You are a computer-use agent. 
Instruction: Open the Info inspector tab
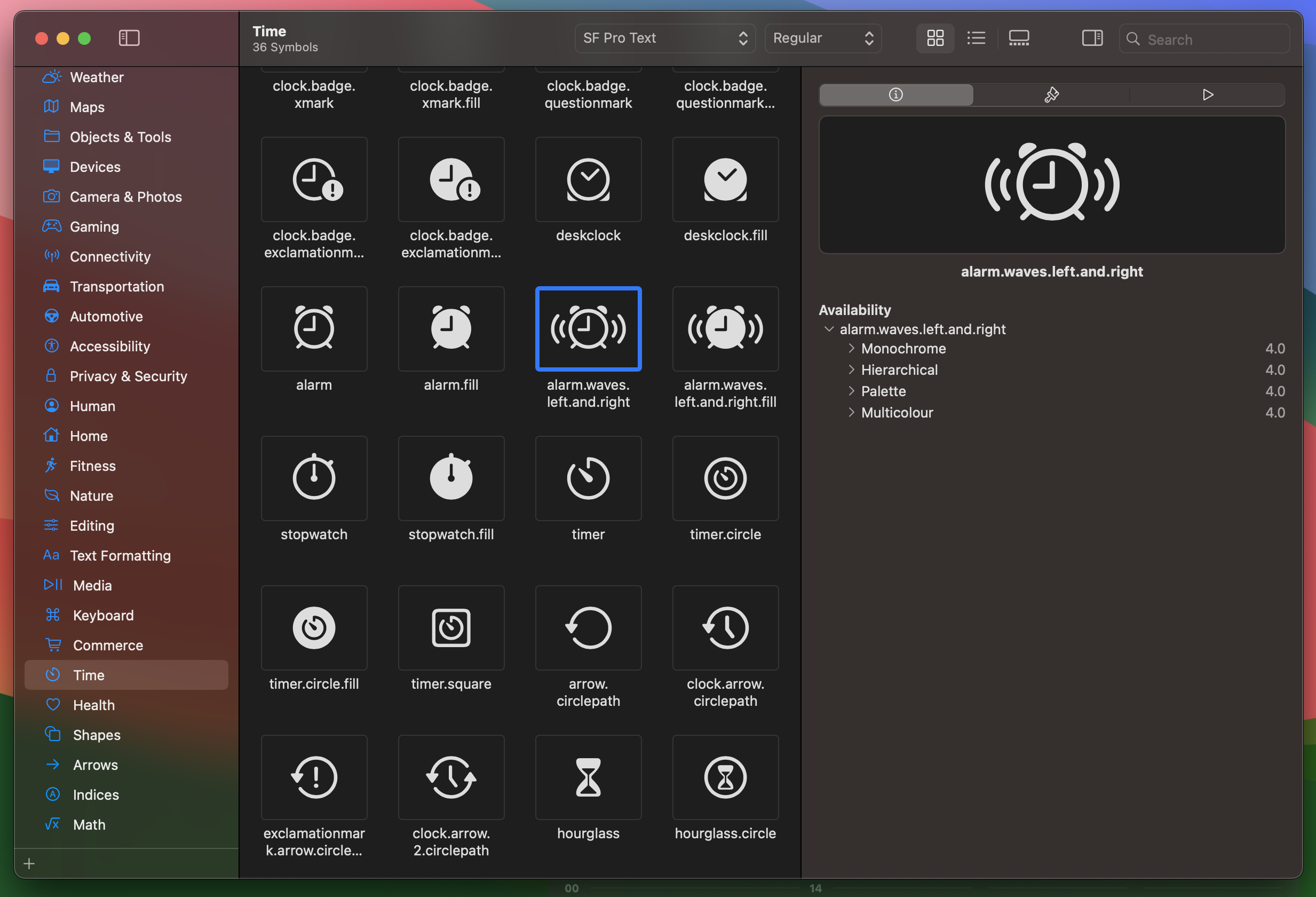pos(897,95)
